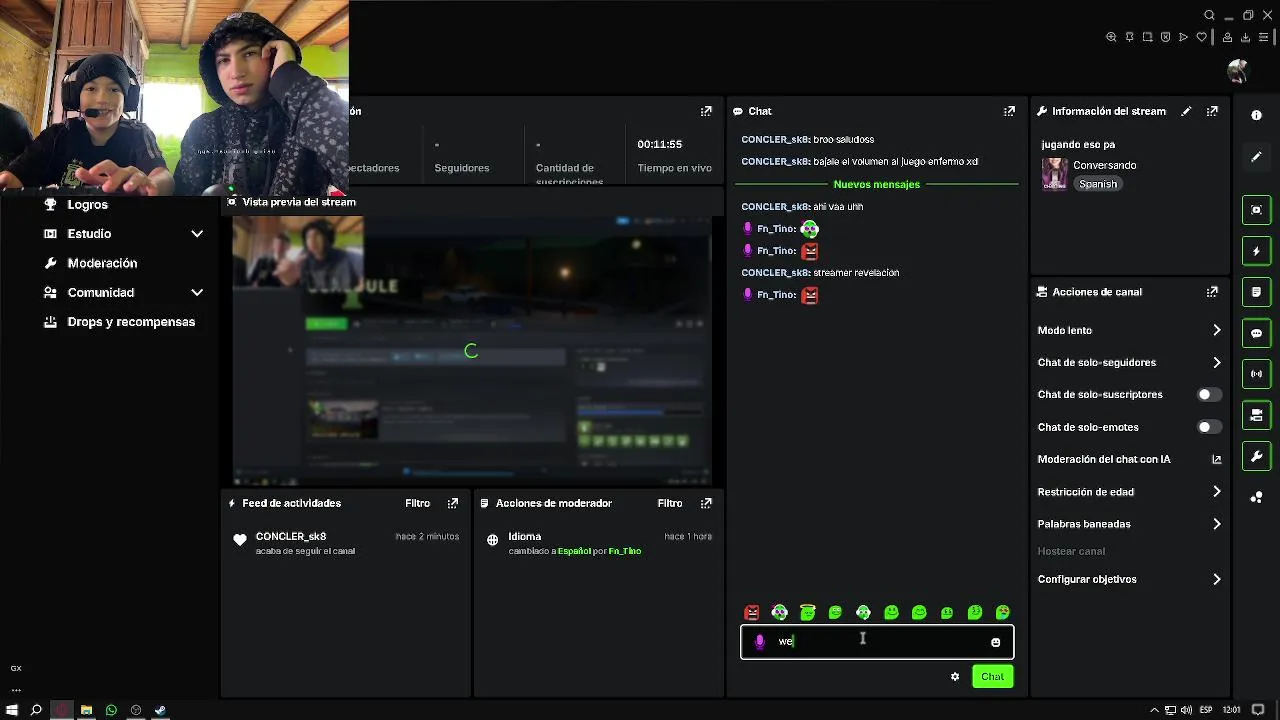Viewport: 1280px width, 720px height.
Task: Insert the red angry emote
Action: tap(752, 612)
